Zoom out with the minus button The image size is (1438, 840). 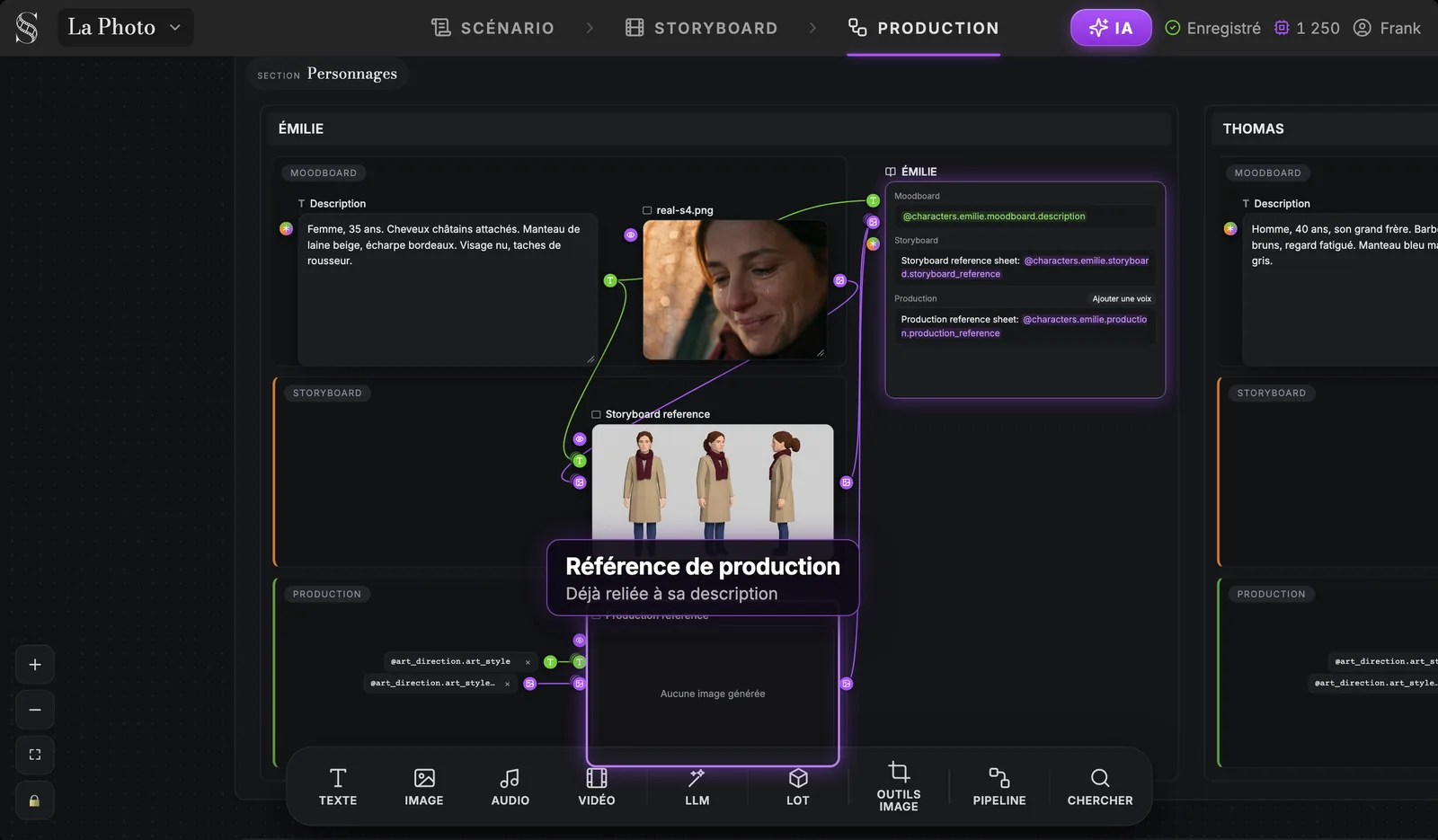[35, 710]
